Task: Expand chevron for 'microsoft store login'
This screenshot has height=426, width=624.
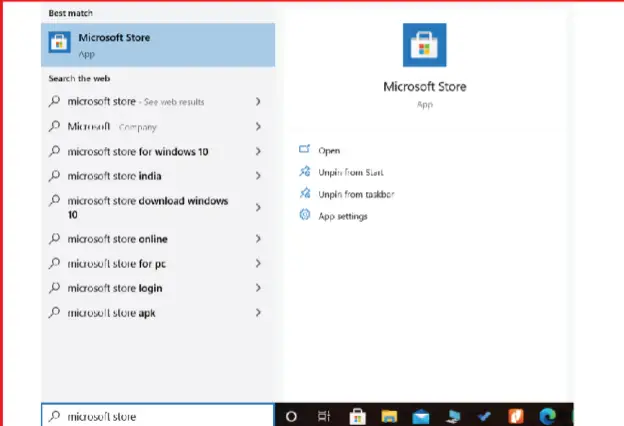Action: 258,288
